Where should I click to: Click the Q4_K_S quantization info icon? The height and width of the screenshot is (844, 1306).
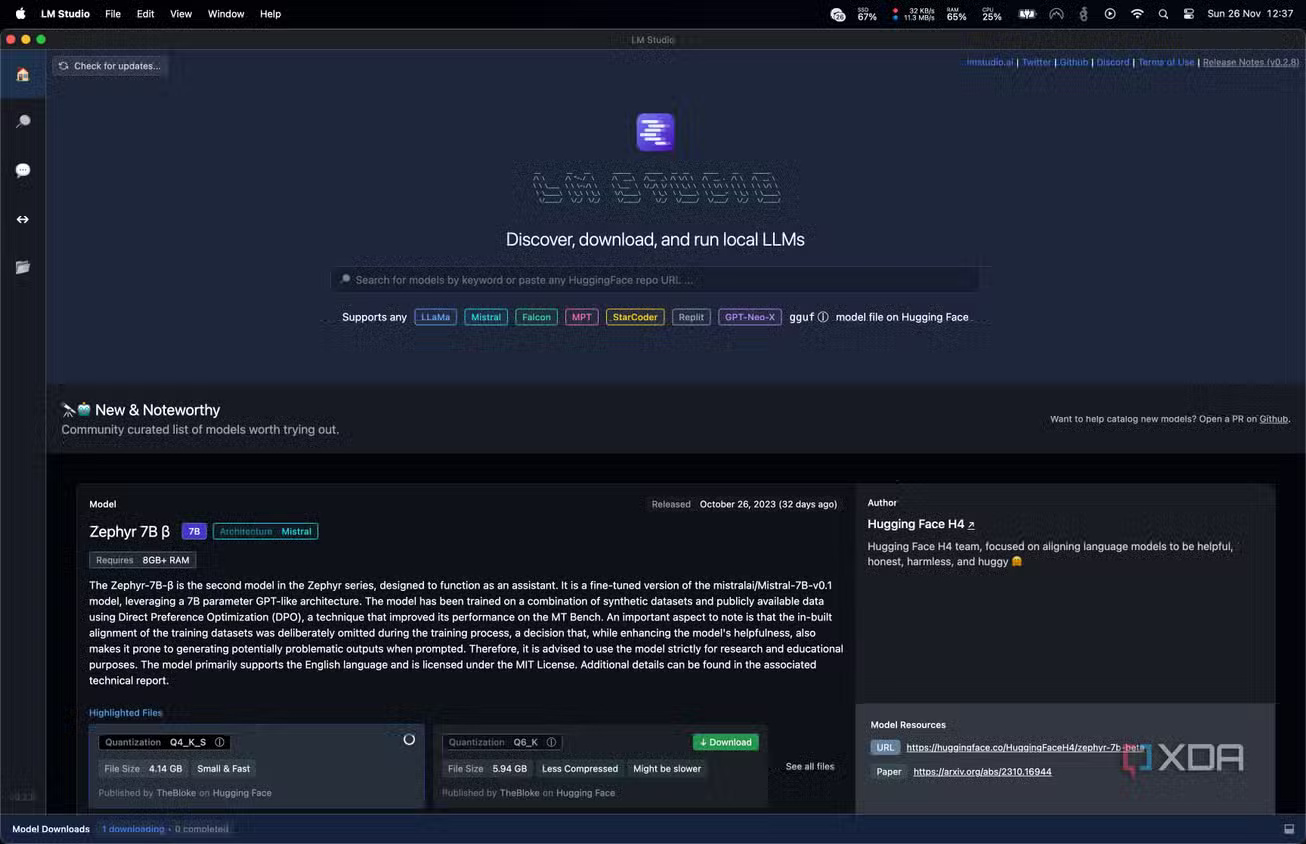click(x=219, y=742)
